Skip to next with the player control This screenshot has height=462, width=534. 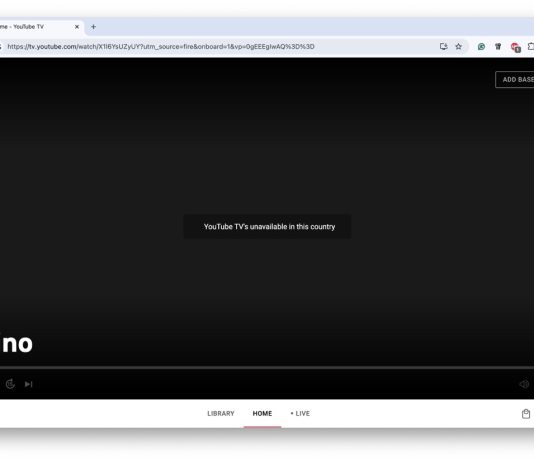click(29, 384)
